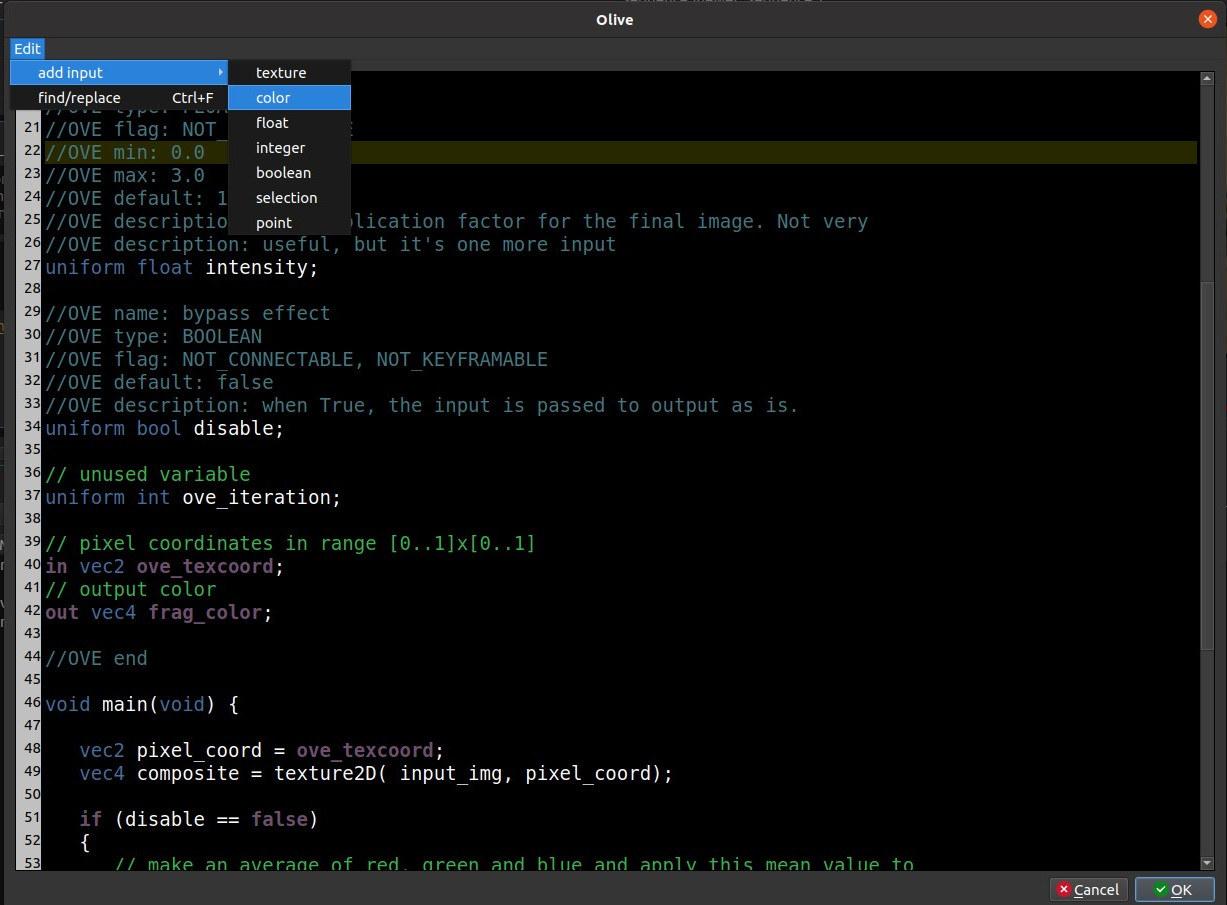Image resolution: width=1227 pixels, height=905 pixels.
Task: Expand the add input submenu
Action: point(70,72)
